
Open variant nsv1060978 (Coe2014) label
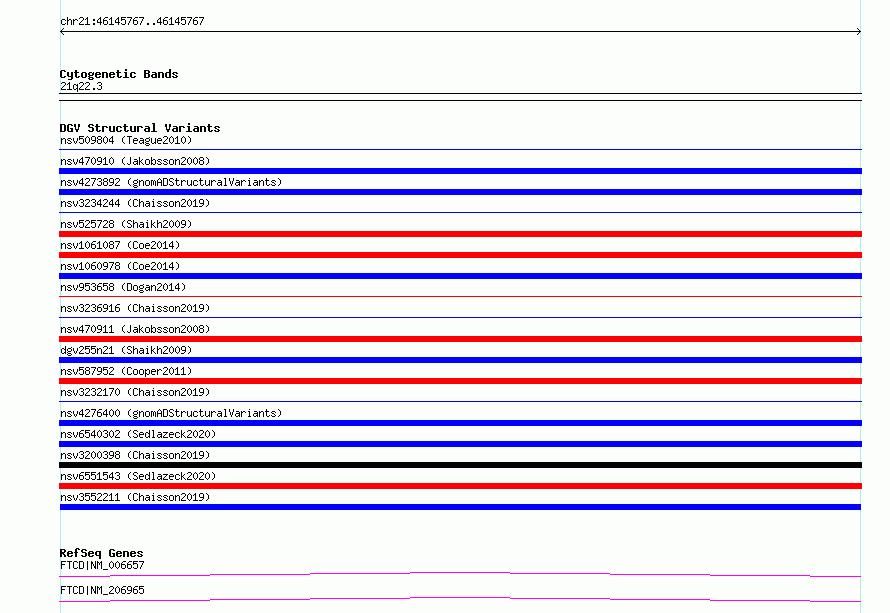point(120,266)
